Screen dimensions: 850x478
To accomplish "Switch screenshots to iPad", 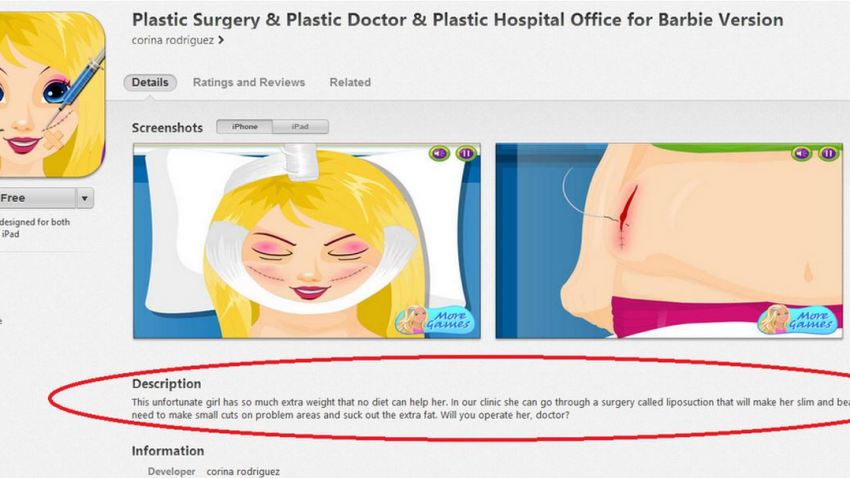I will 300,127.
